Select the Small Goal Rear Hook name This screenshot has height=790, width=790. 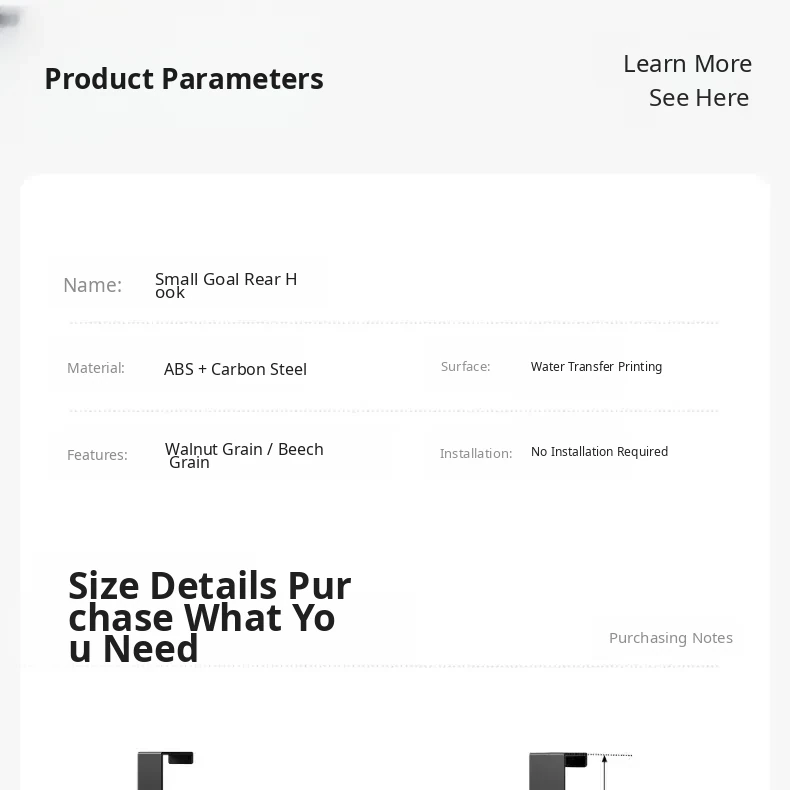pos(226,285)
